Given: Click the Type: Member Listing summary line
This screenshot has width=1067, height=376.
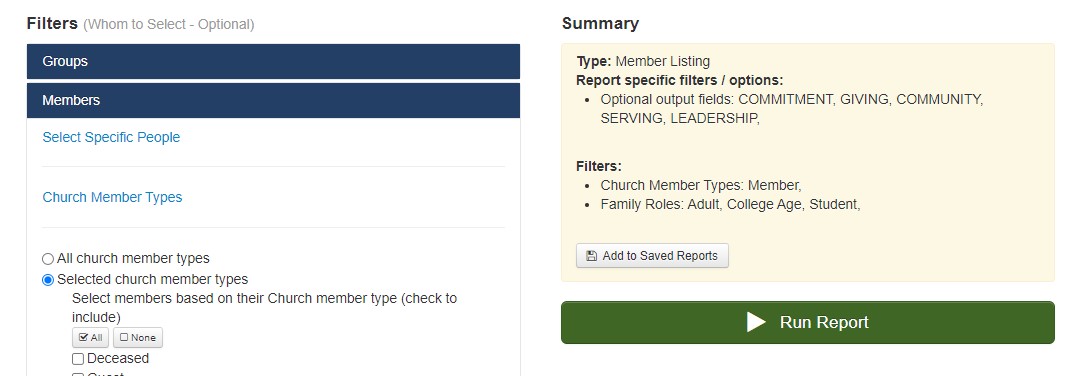Looking at the screenshot, I should (643, 61).
